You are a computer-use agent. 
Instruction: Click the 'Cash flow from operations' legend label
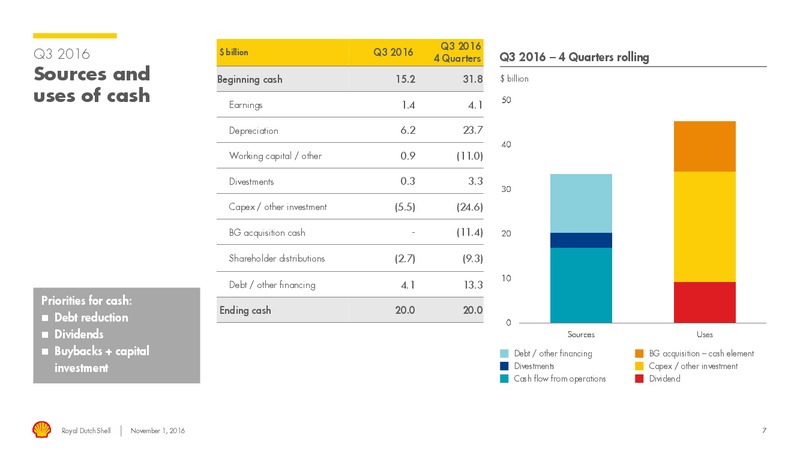click(x=560, y=379)
